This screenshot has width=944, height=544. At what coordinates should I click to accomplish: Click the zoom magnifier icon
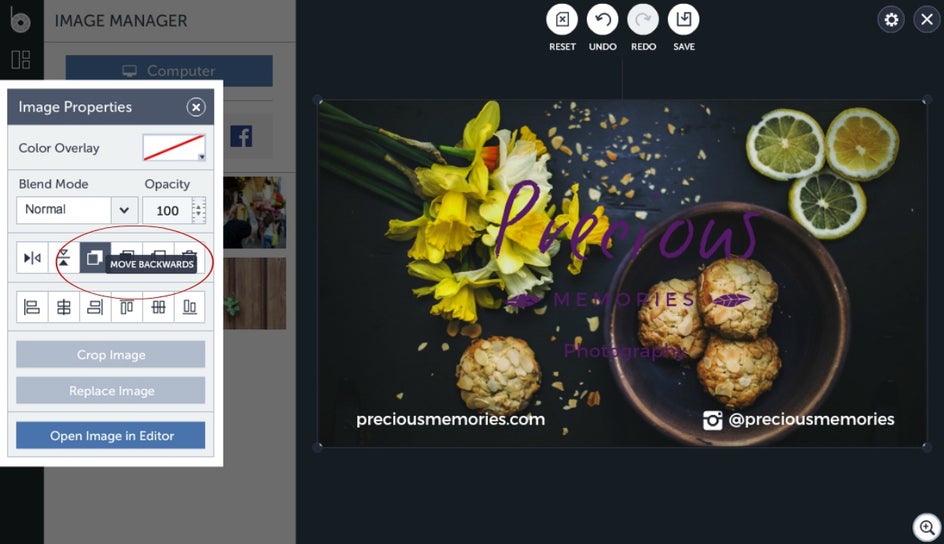coord(927,528)
